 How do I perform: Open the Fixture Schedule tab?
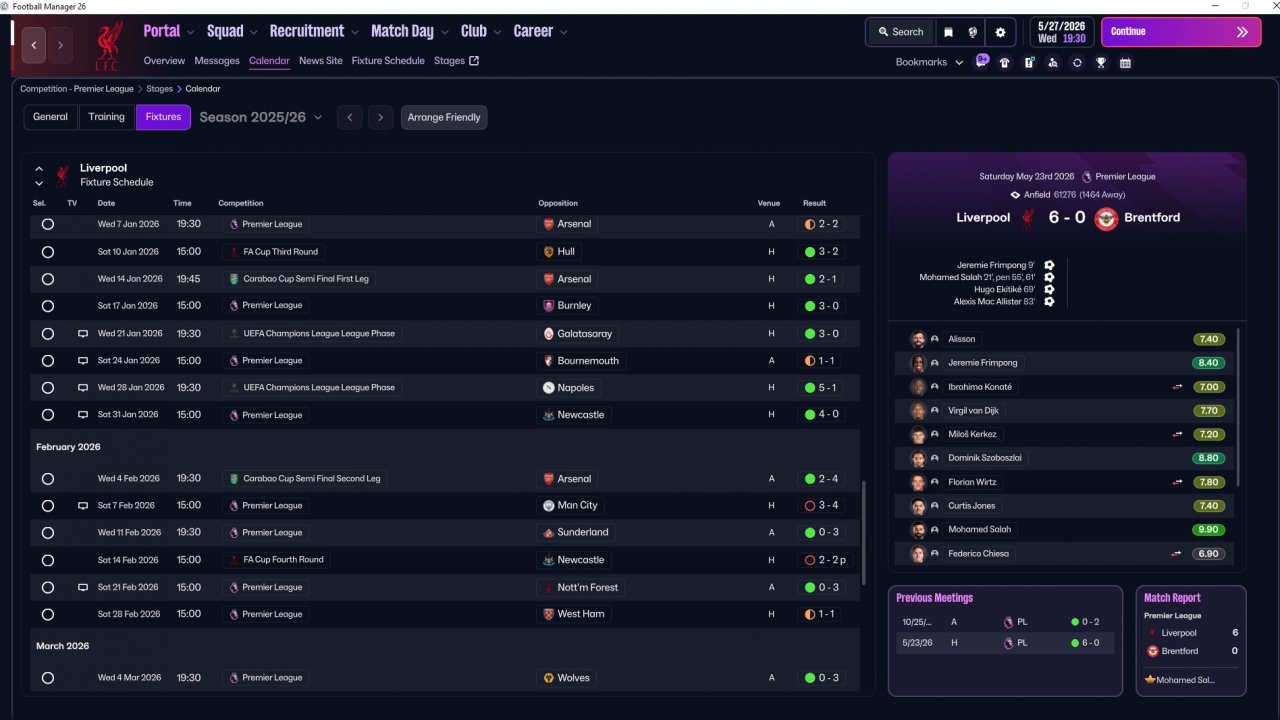point(388,61)
